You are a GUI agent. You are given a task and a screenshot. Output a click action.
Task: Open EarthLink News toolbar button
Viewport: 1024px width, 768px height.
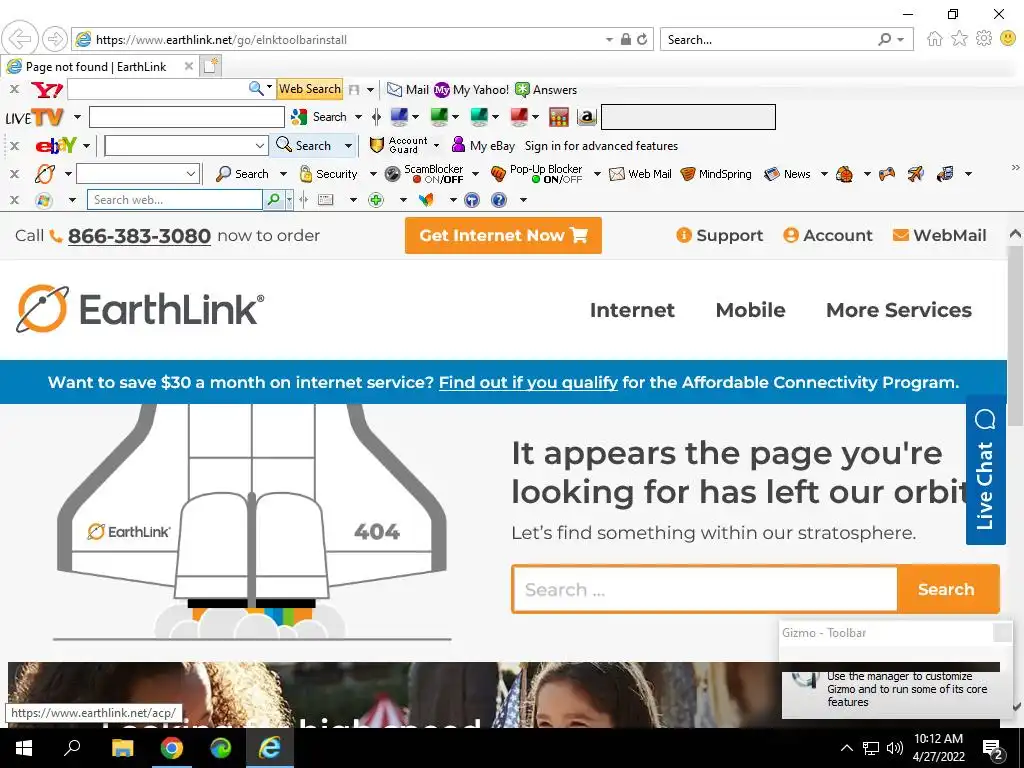point(787,174)
